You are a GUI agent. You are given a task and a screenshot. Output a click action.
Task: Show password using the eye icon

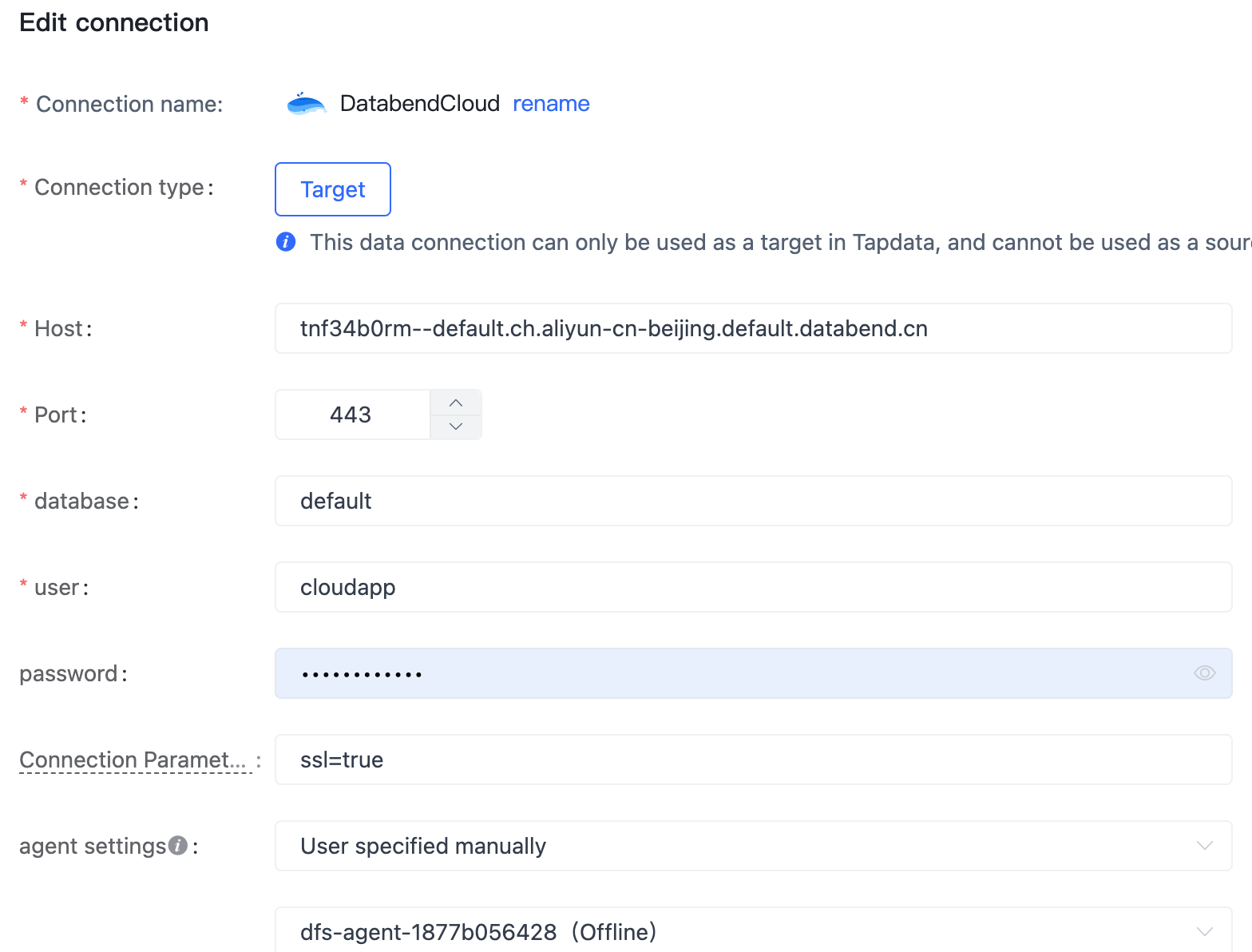[1204, 673]
